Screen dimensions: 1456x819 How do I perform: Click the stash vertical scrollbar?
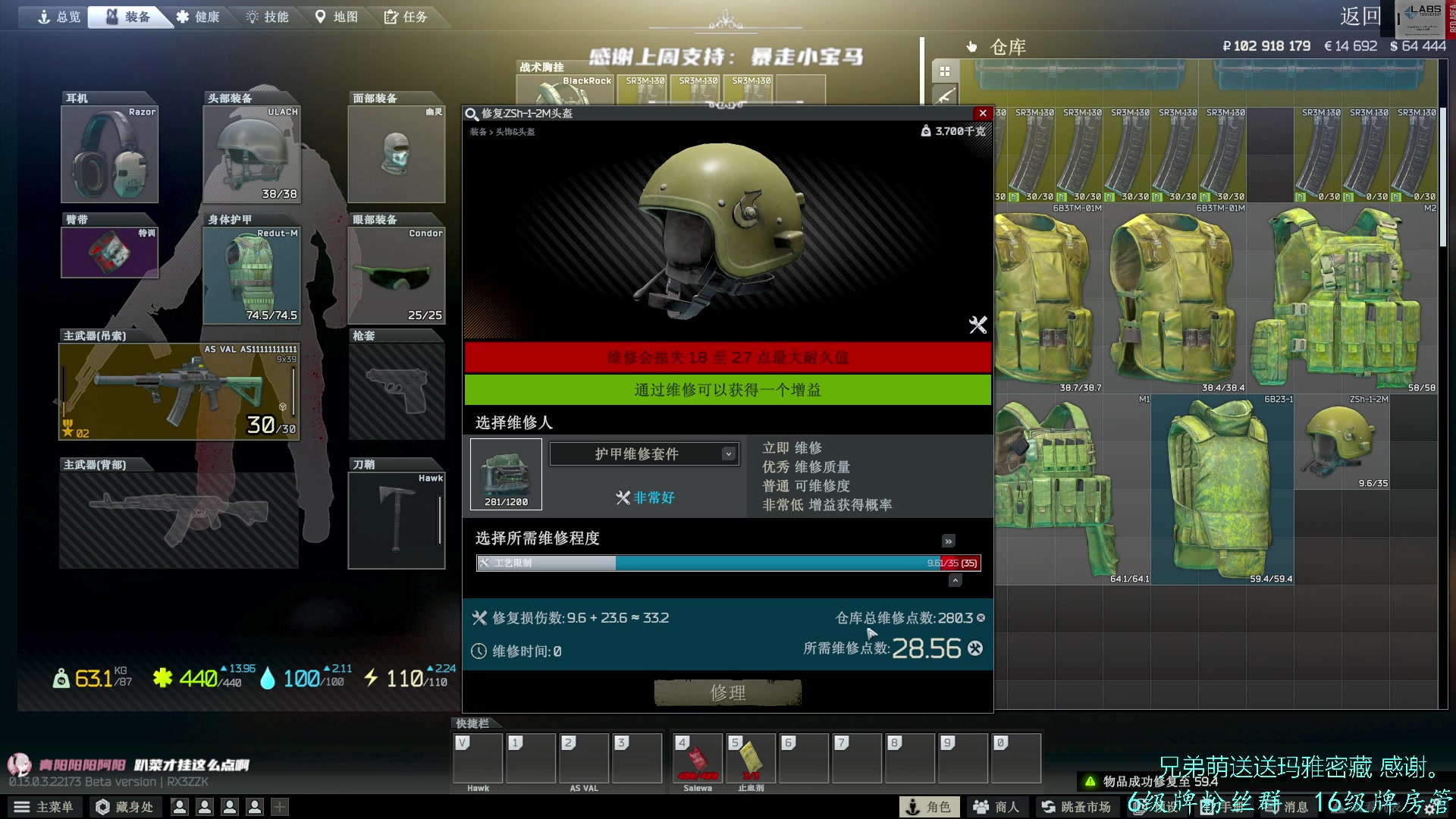[x=1443, y=178]
